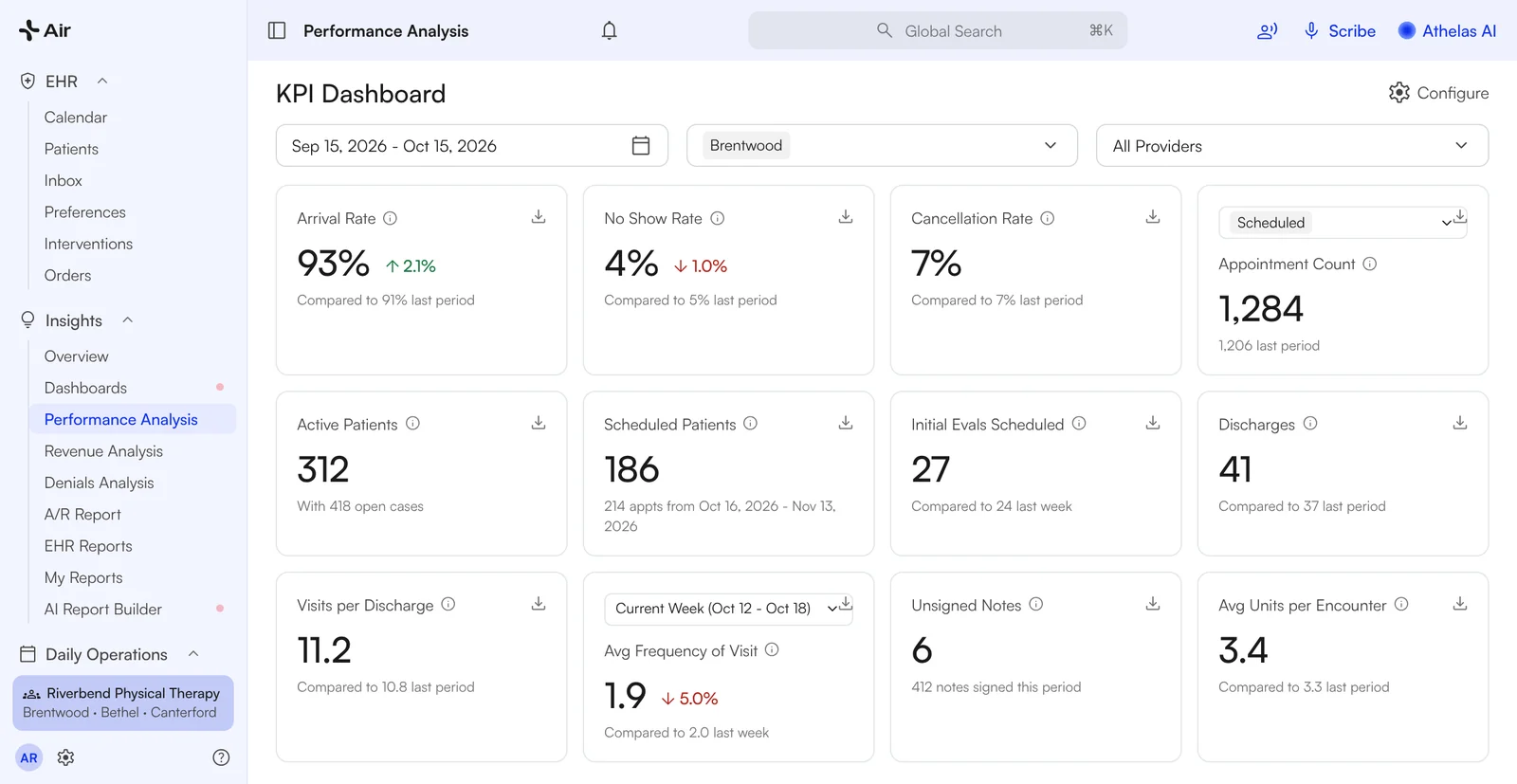1517x784 pixels.
Task: Collapse the Insights sidebar section
Action: 127,320
